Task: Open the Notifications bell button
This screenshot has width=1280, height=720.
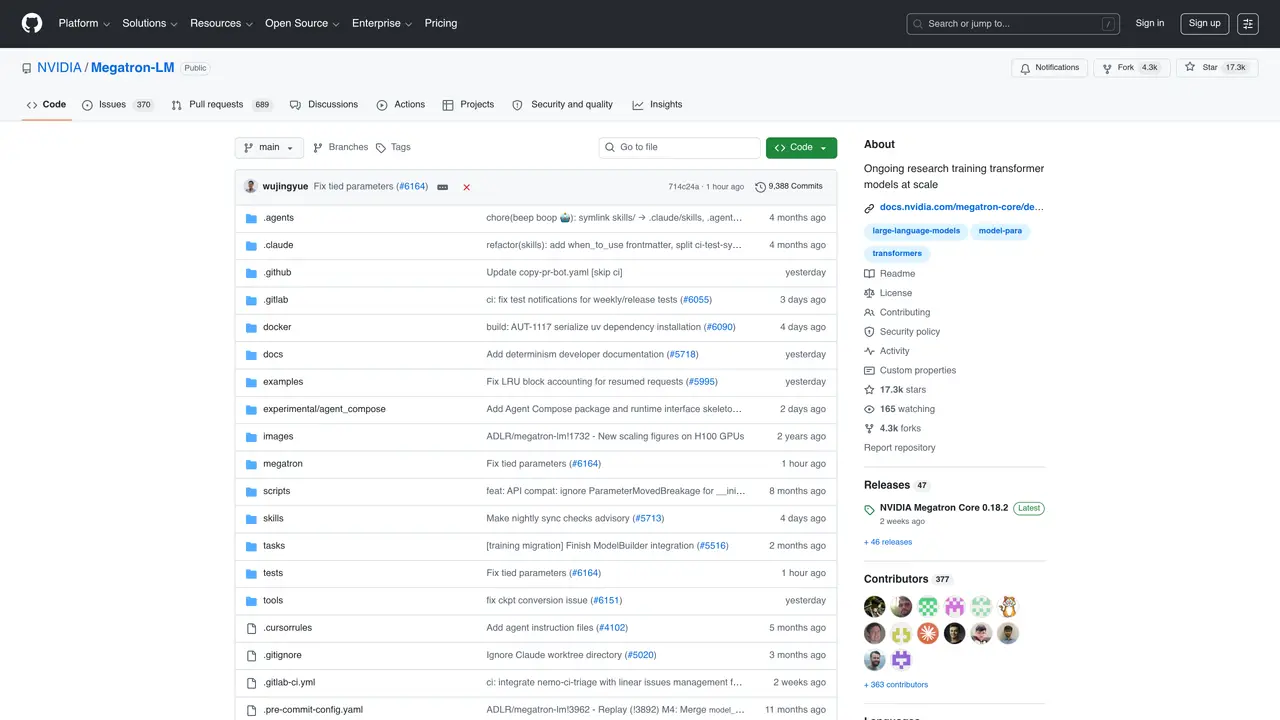Action: click(1049, 68)
